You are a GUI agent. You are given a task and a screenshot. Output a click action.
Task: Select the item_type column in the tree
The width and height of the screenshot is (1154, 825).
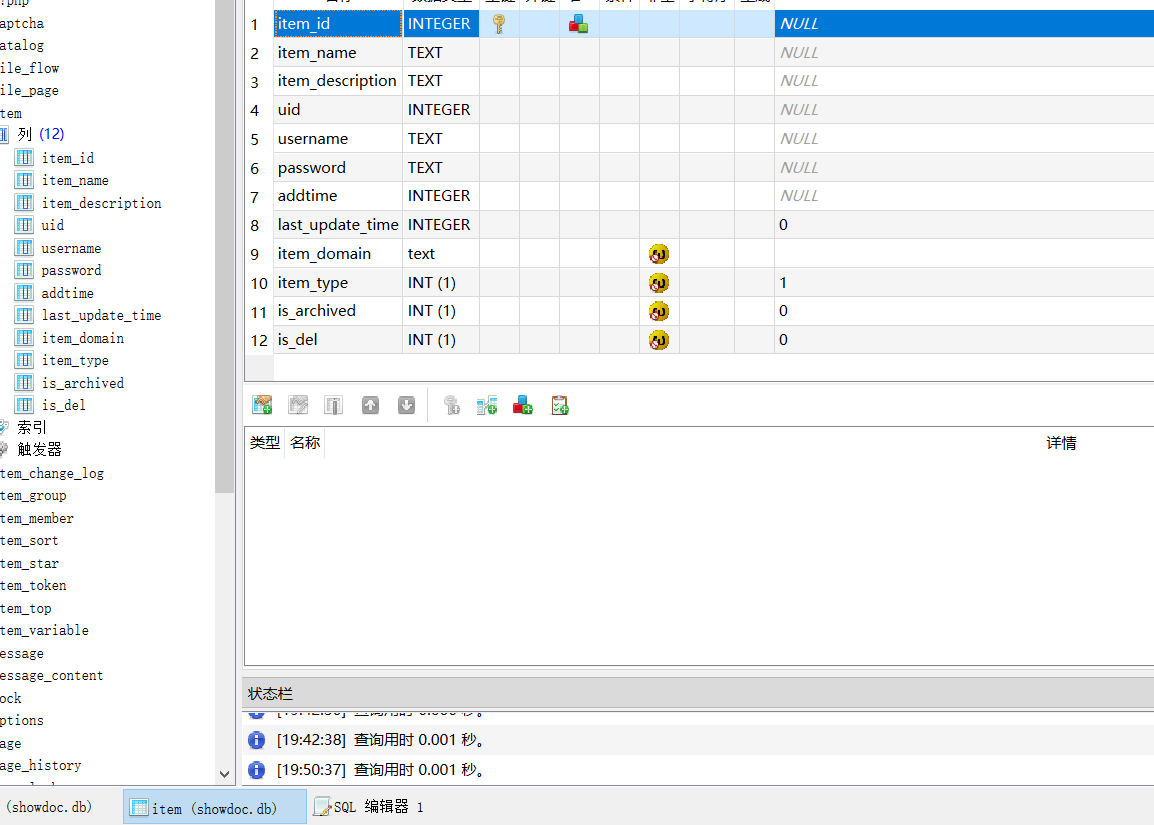tap(75, 360)
